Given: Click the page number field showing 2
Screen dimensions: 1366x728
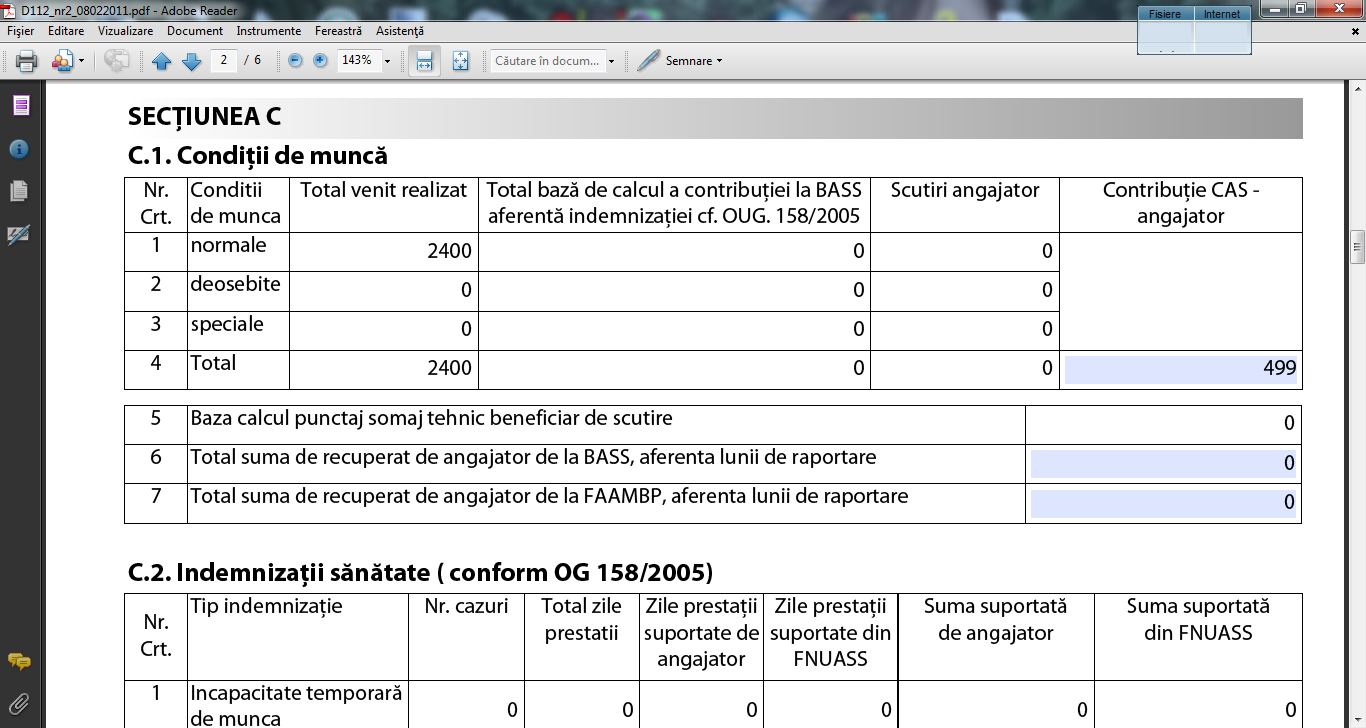Looking at the screenshot, I should coord(224,60).
